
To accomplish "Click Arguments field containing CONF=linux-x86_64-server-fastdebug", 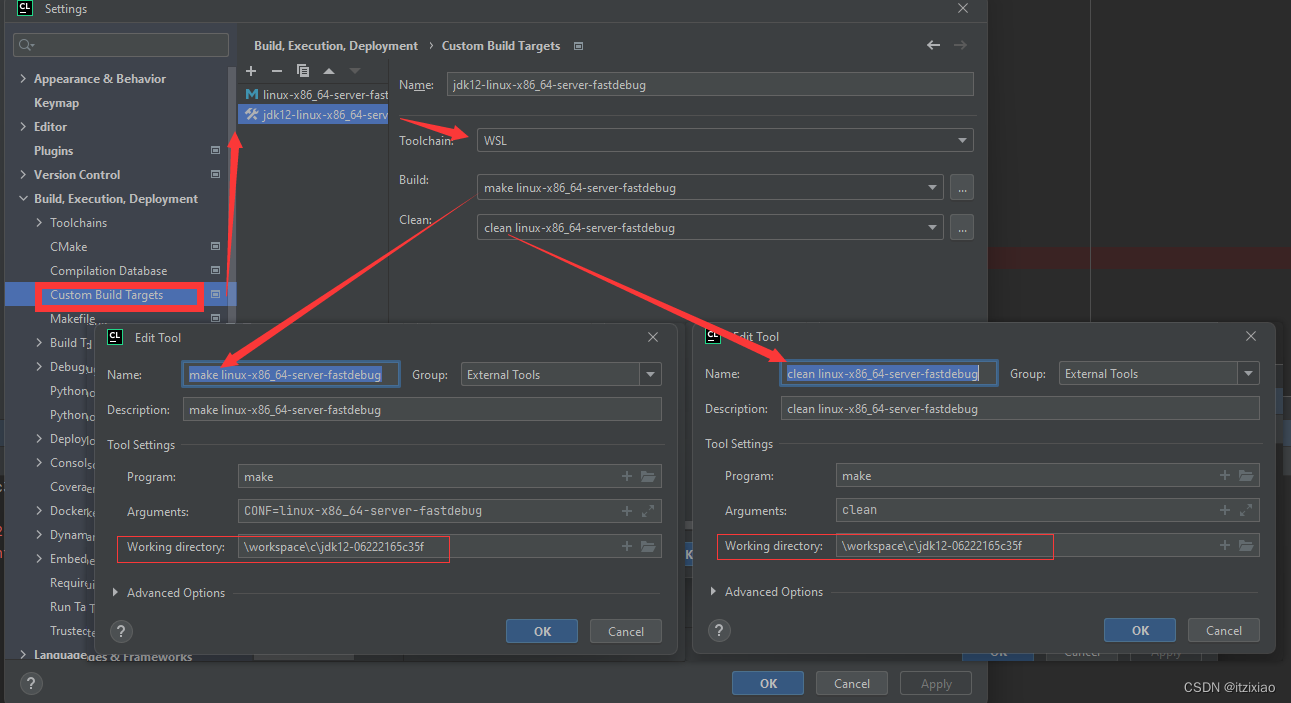I will 450,511.
